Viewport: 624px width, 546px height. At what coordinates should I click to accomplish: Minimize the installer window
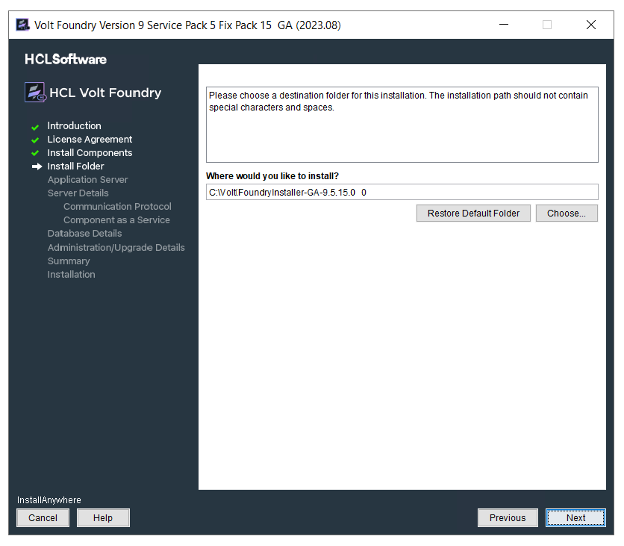coord(504,25)
